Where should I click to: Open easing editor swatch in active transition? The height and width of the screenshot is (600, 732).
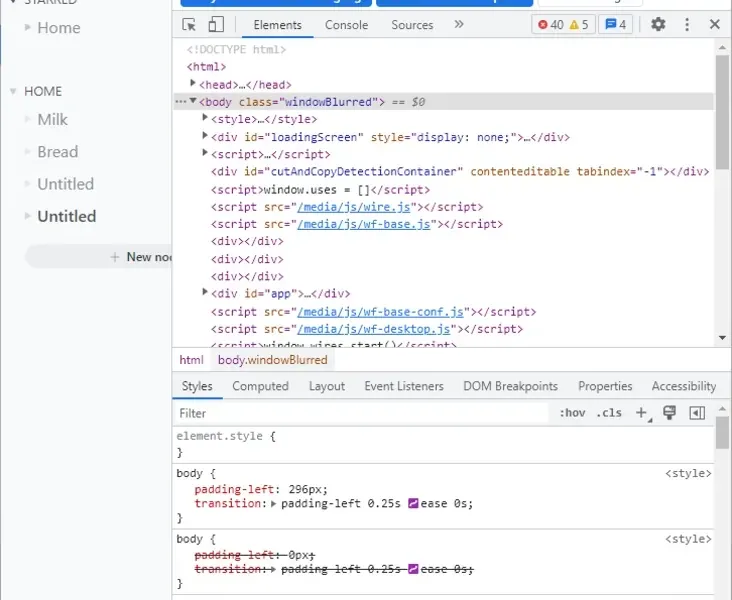pos(413,503)
